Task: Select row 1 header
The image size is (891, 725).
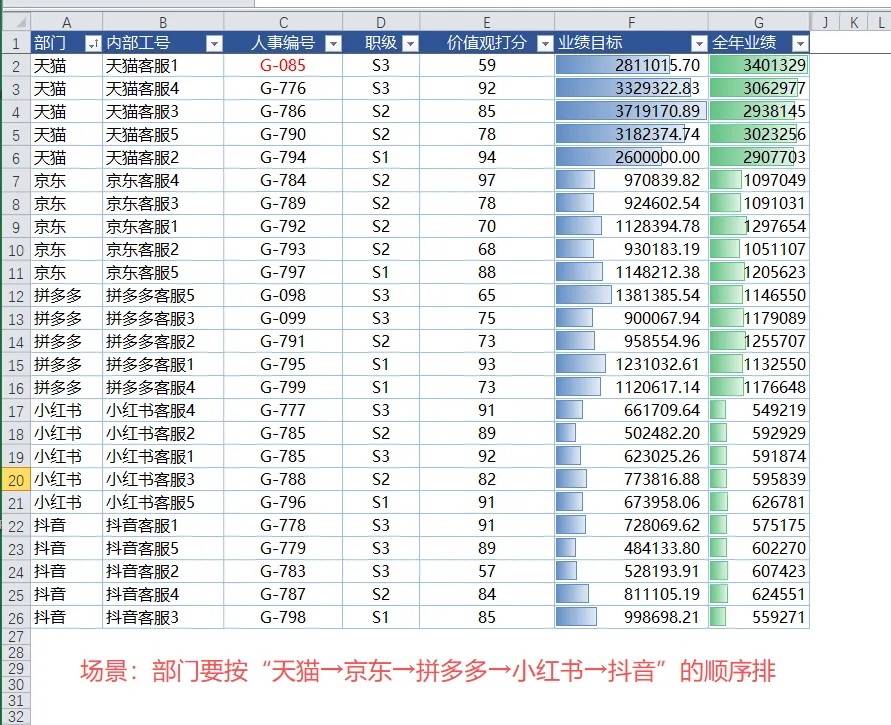Action: pos(16,43)
